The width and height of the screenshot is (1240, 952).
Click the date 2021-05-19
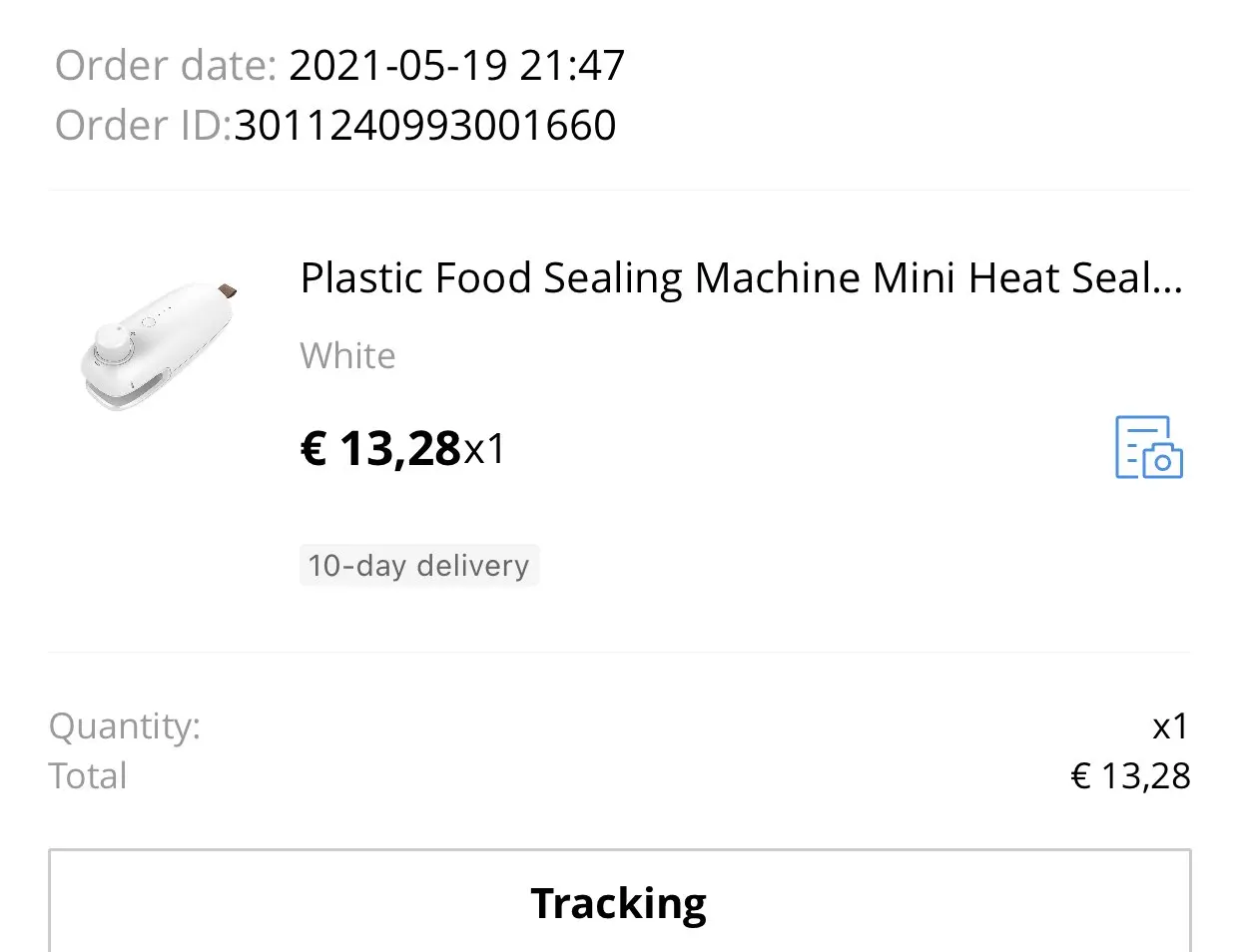pyautogui.click(x=398, y=66)
